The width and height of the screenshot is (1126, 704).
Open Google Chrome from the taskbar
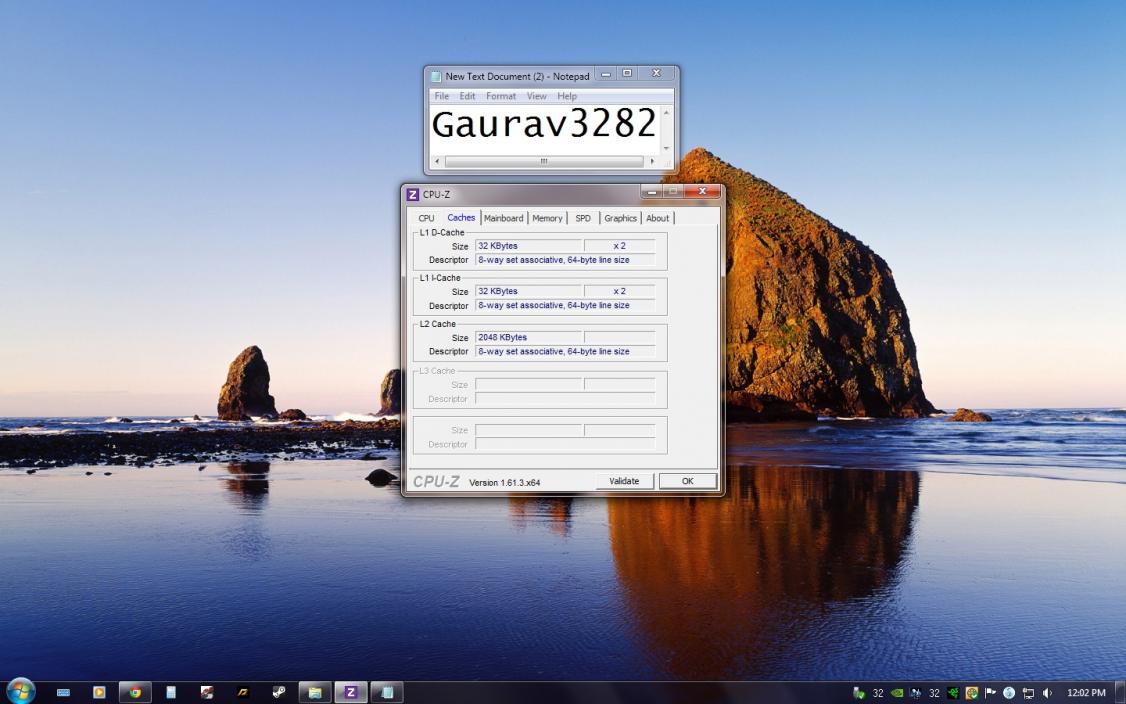(135, 693)
